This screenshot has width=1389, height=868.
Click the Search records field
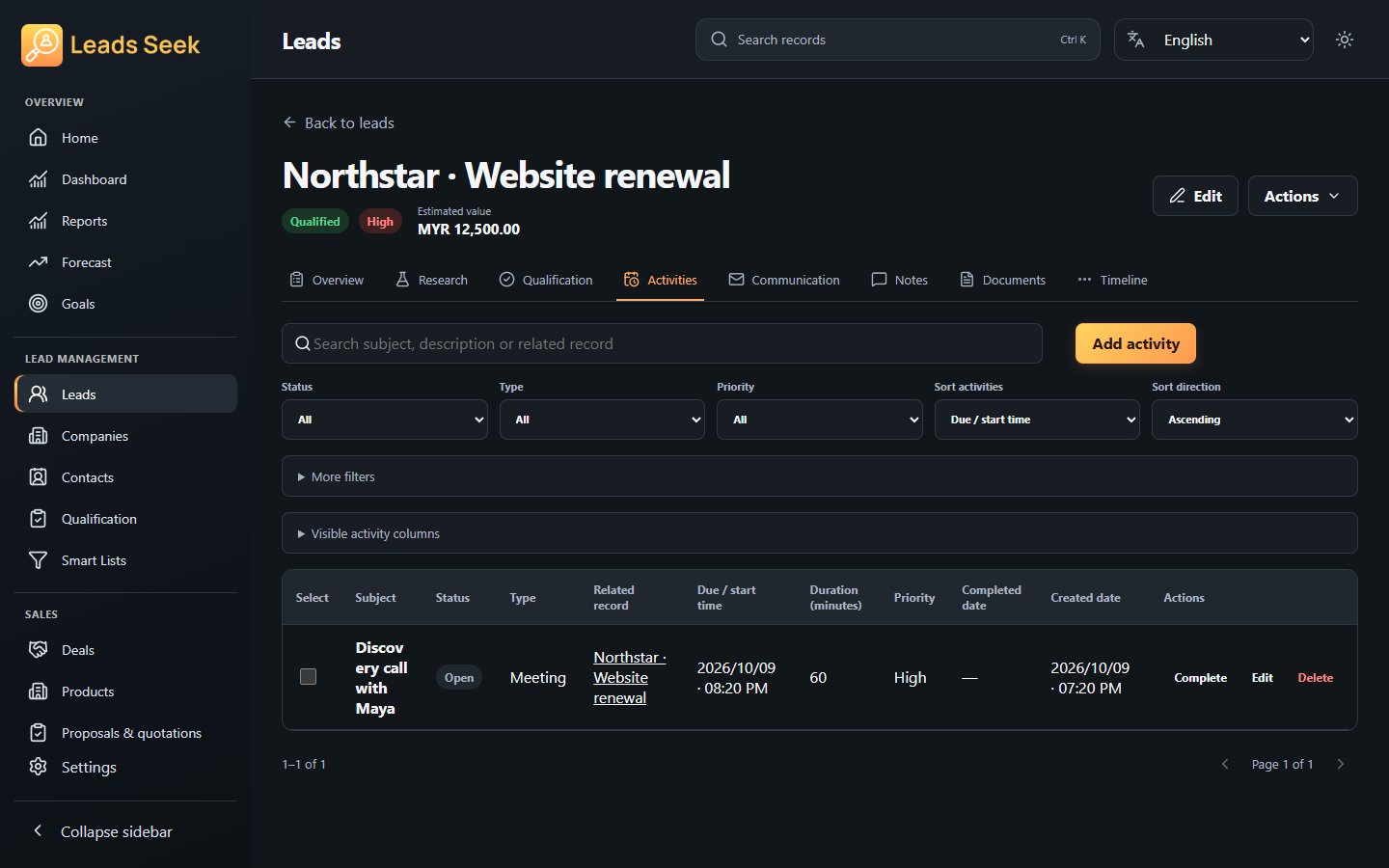(898, 40)
